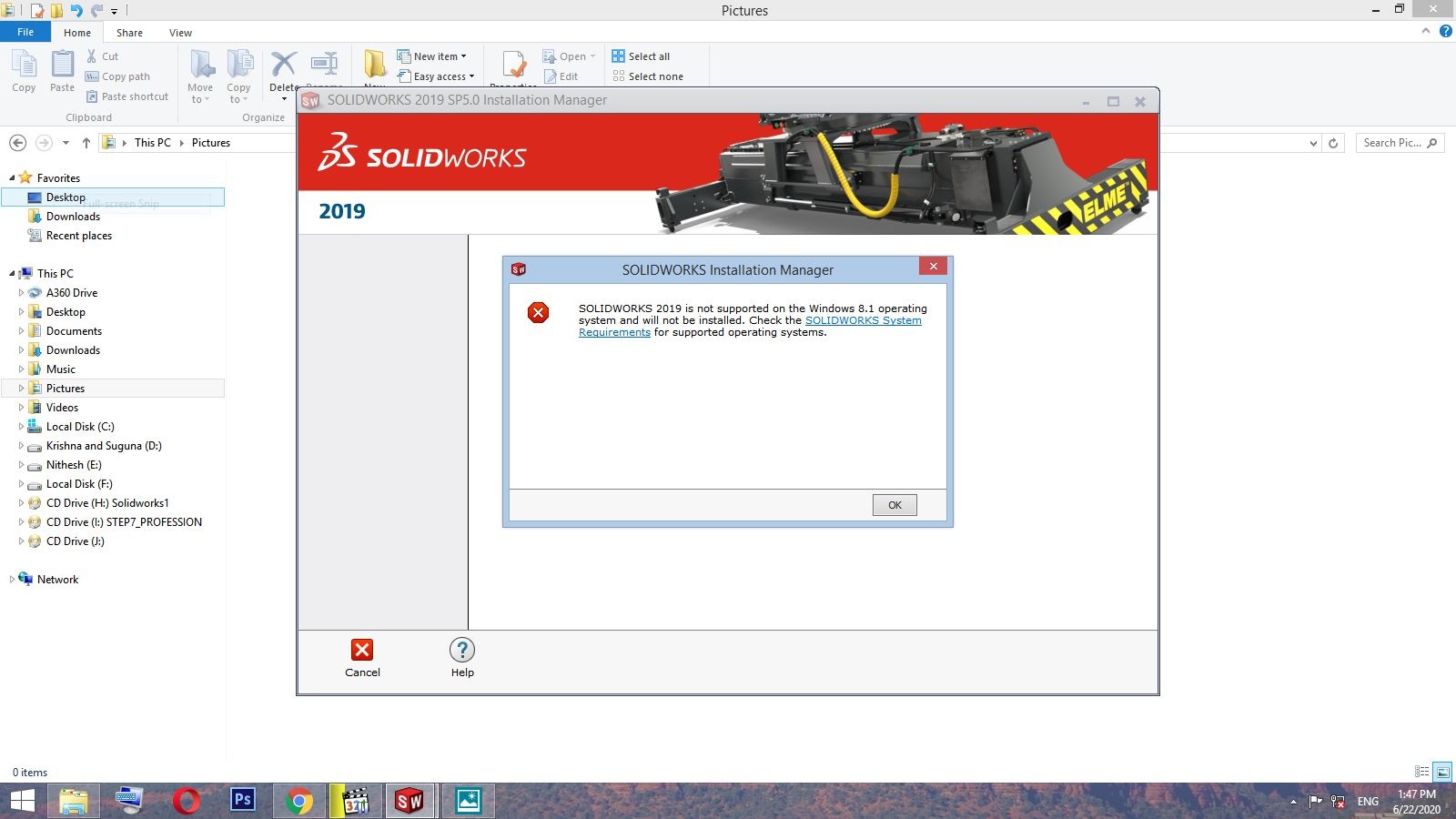Open Photoshop from the taskbar
This screenshot has width=1456, height=819.
[x=243, y=800]
